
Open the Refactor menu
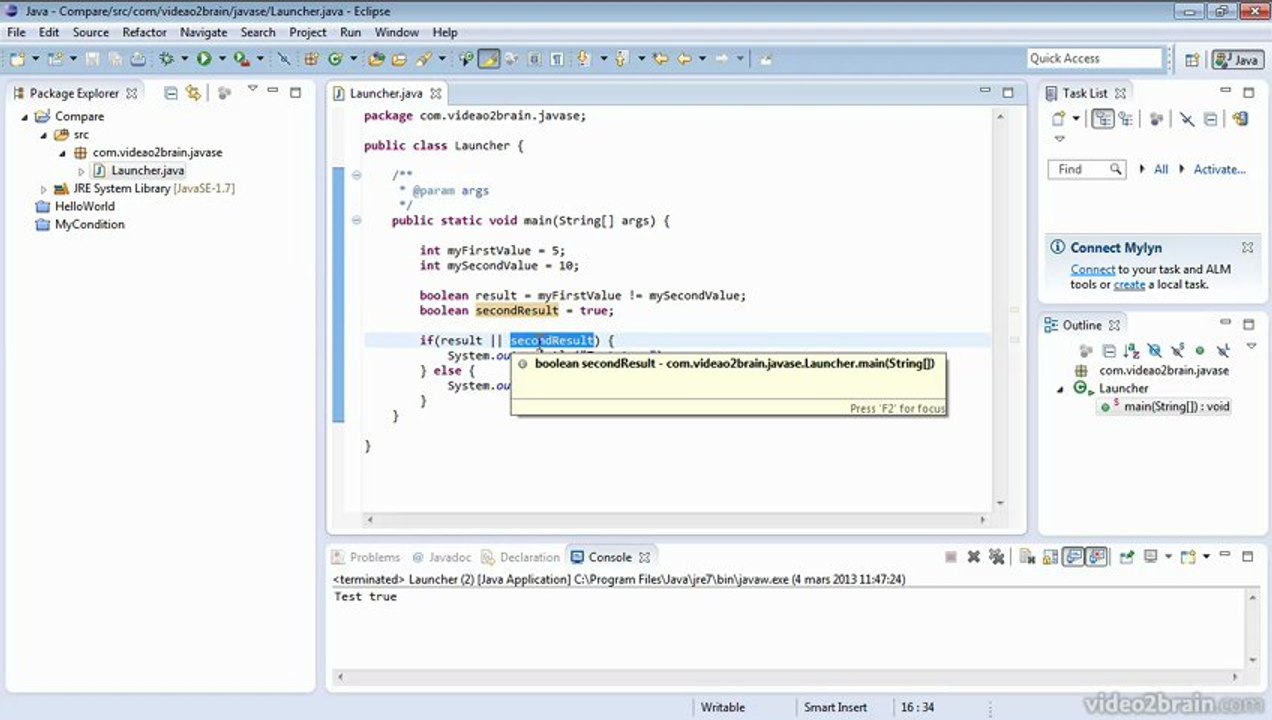pyautogui.click(x=145, y=32)
